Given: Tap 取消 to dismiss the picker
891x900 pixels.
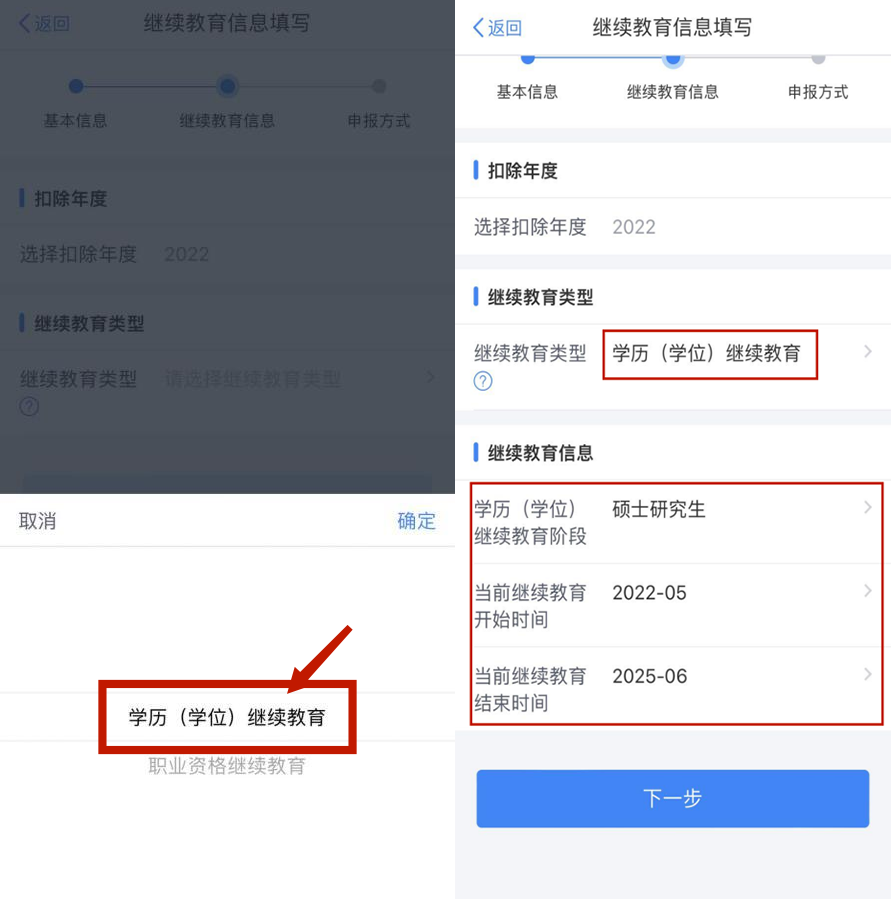Looking at the screenshot, I should coord(37,521).
